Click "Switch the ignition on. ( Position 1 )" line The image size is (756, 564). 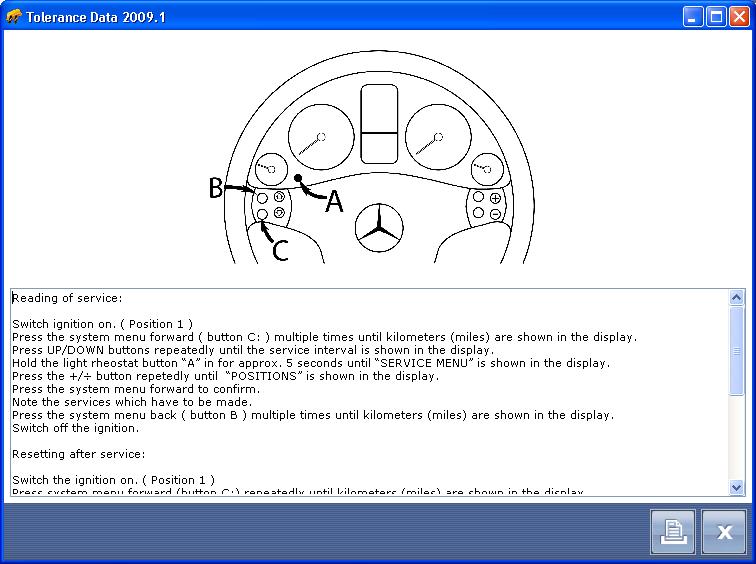(x=113, y=480)
